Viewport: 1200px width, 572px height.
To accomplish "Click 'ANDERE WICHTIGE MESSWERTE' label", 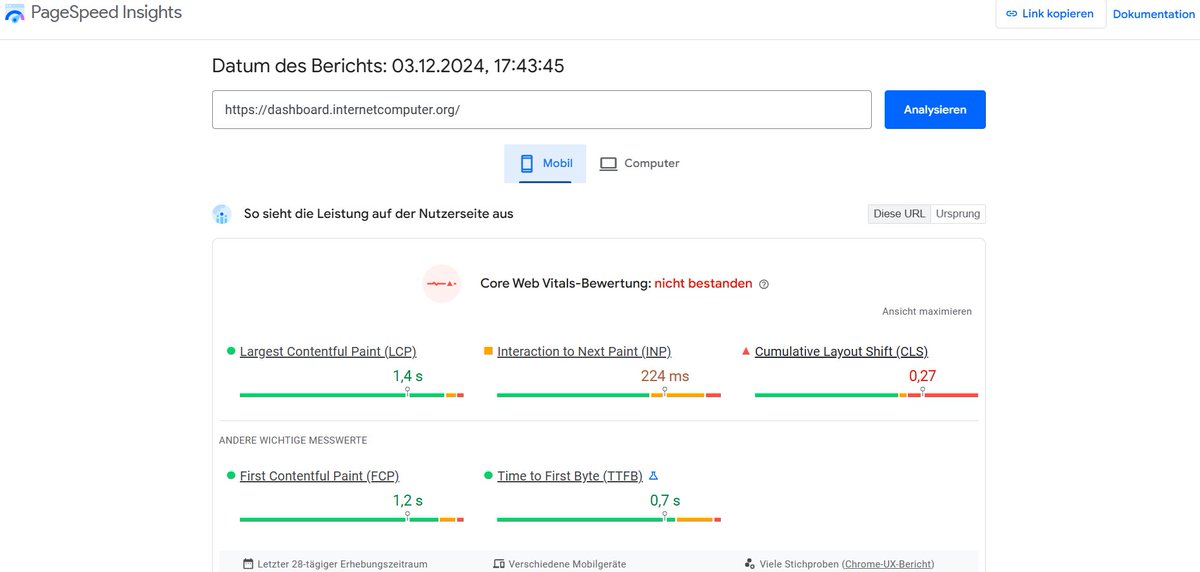I will (293, 440).
